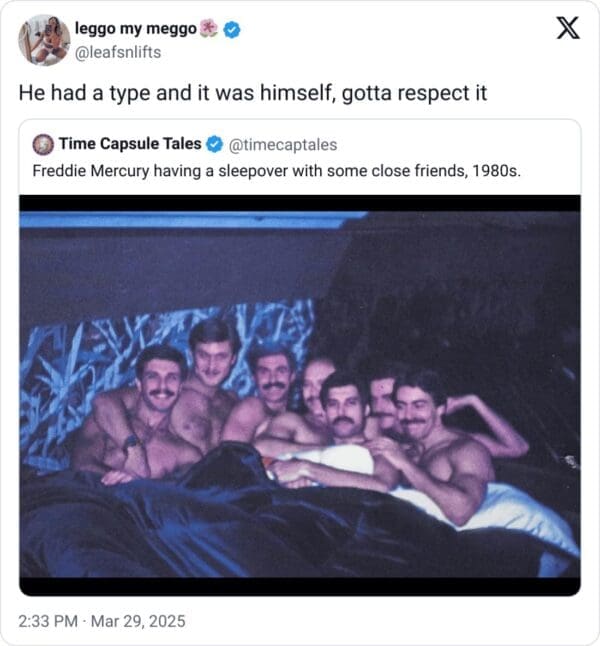Open the "leggo my meggo" display name
Image resolution: width=600 pixels, height=646 pixels.
click(x=135, y=30)
